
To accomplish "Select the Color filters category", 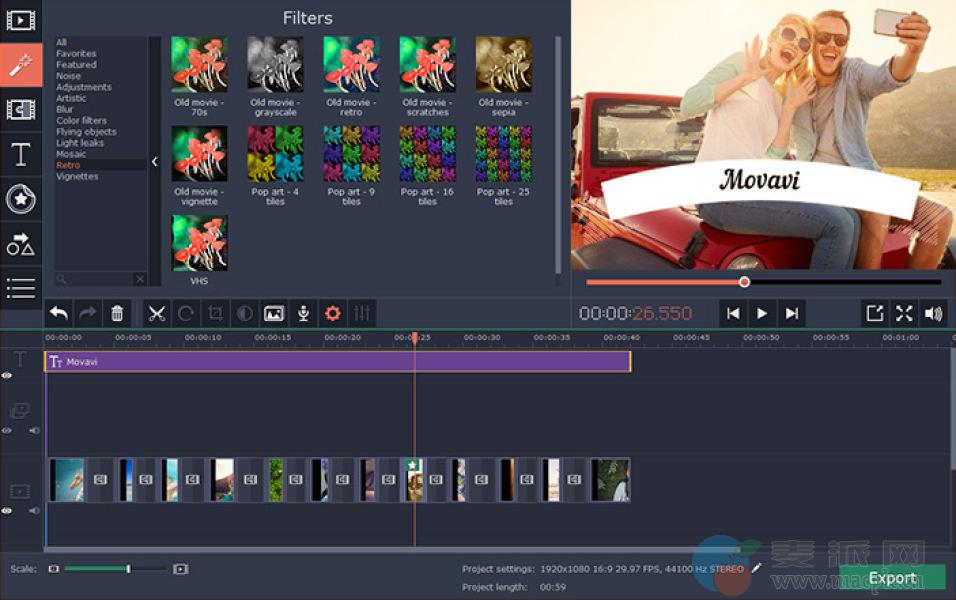I will point(81,121).
